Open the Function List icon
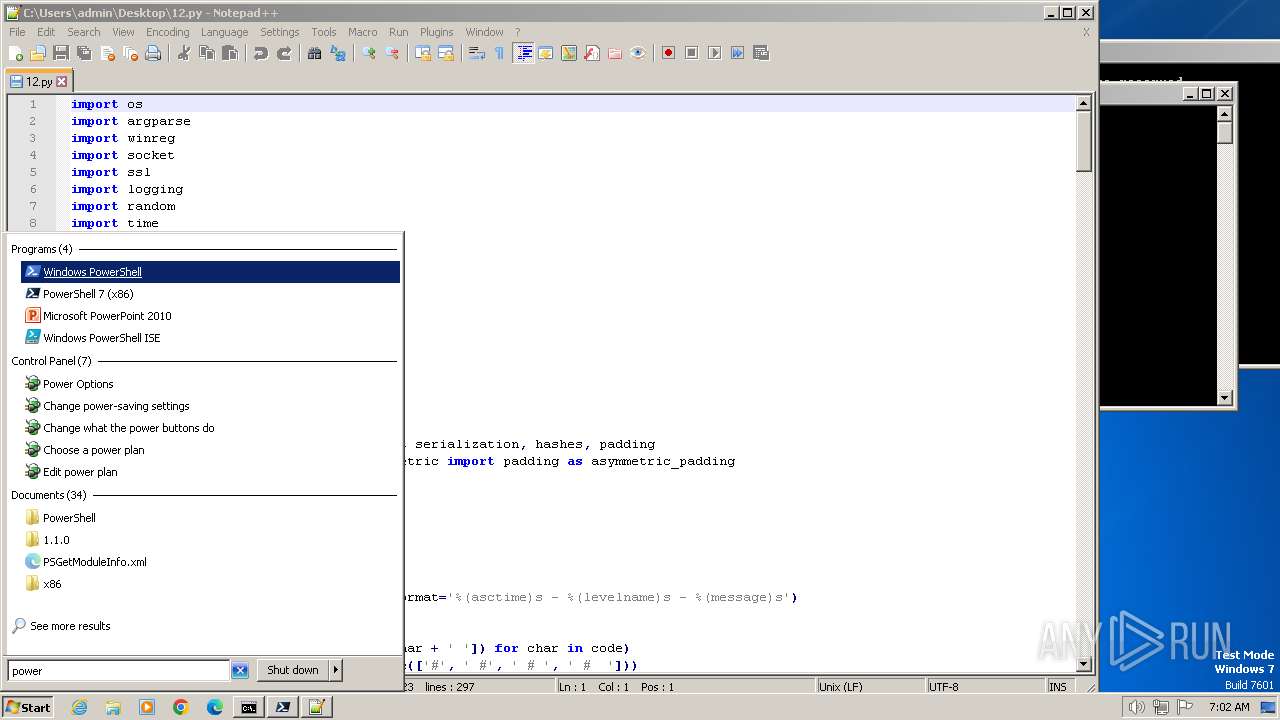1280x720 pixels. tap(592, 53)
